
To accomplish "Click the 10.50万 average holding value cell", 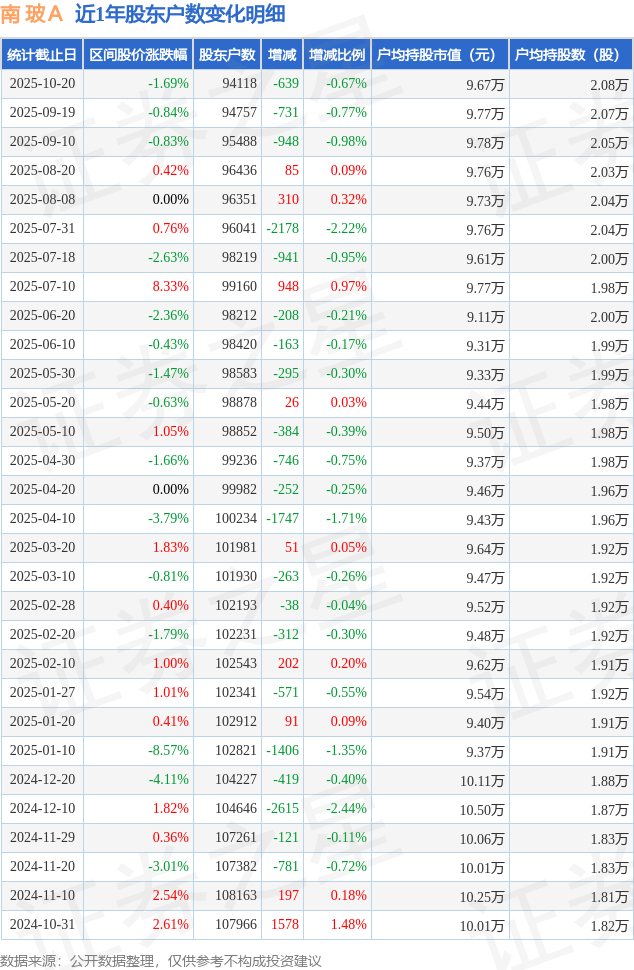I will [x=481, y=809].
